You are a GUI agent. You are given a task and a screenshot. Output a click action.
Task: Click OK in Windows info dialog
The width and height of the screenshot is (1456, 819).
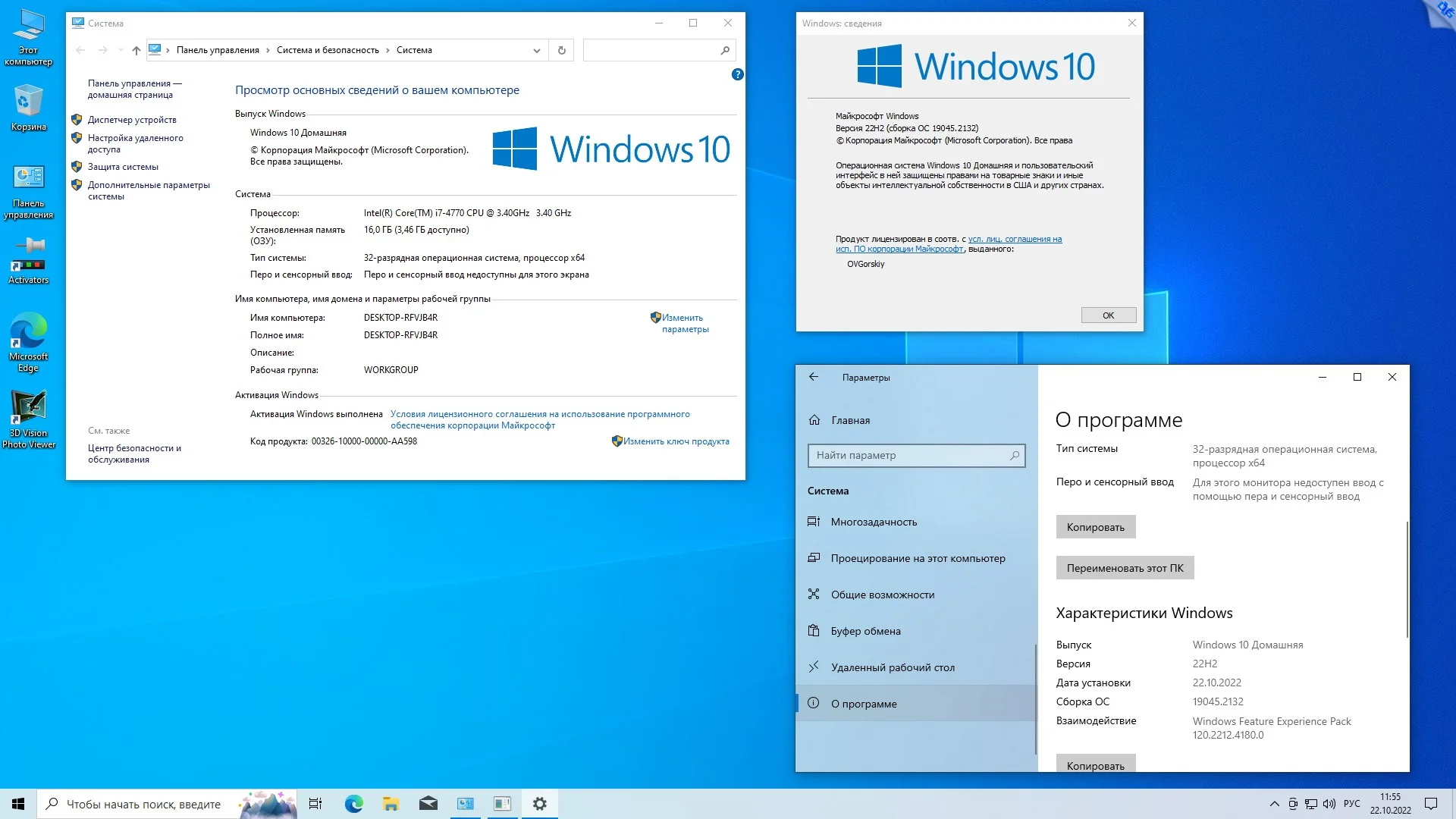1108,315
